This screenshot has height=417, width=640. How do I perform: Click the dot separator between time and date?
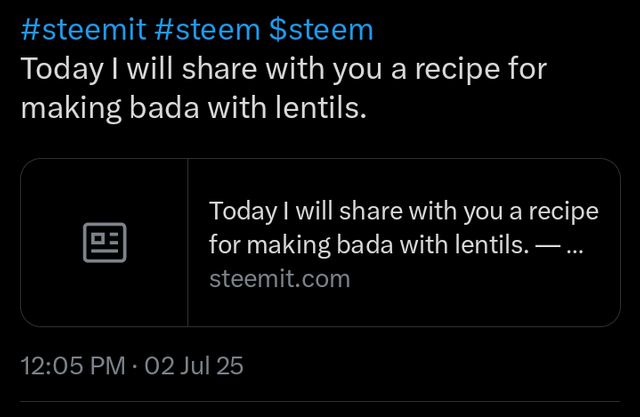click(x=135, y=366)
